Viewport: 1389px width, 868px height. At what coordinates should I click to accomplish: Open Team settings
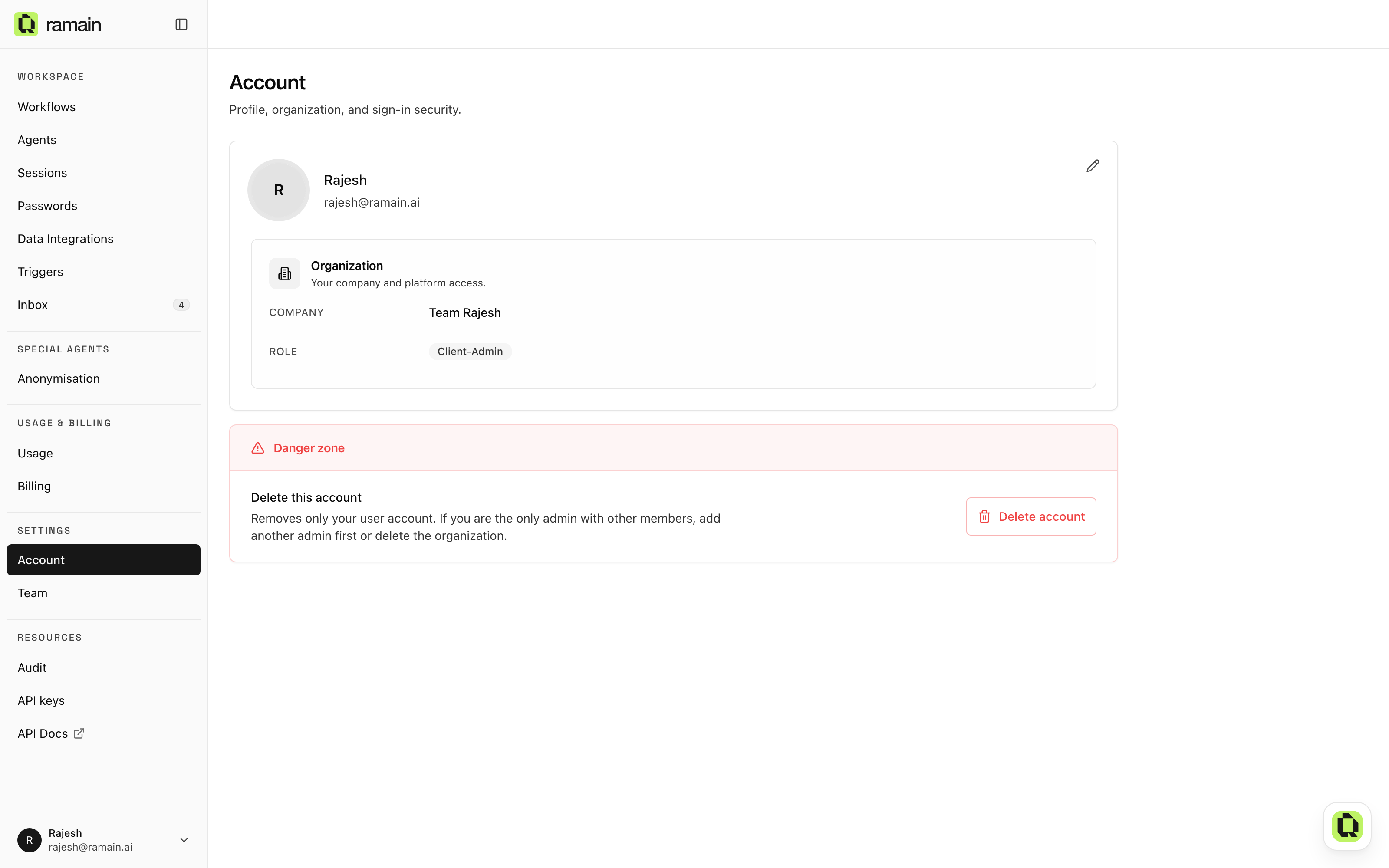103,593
